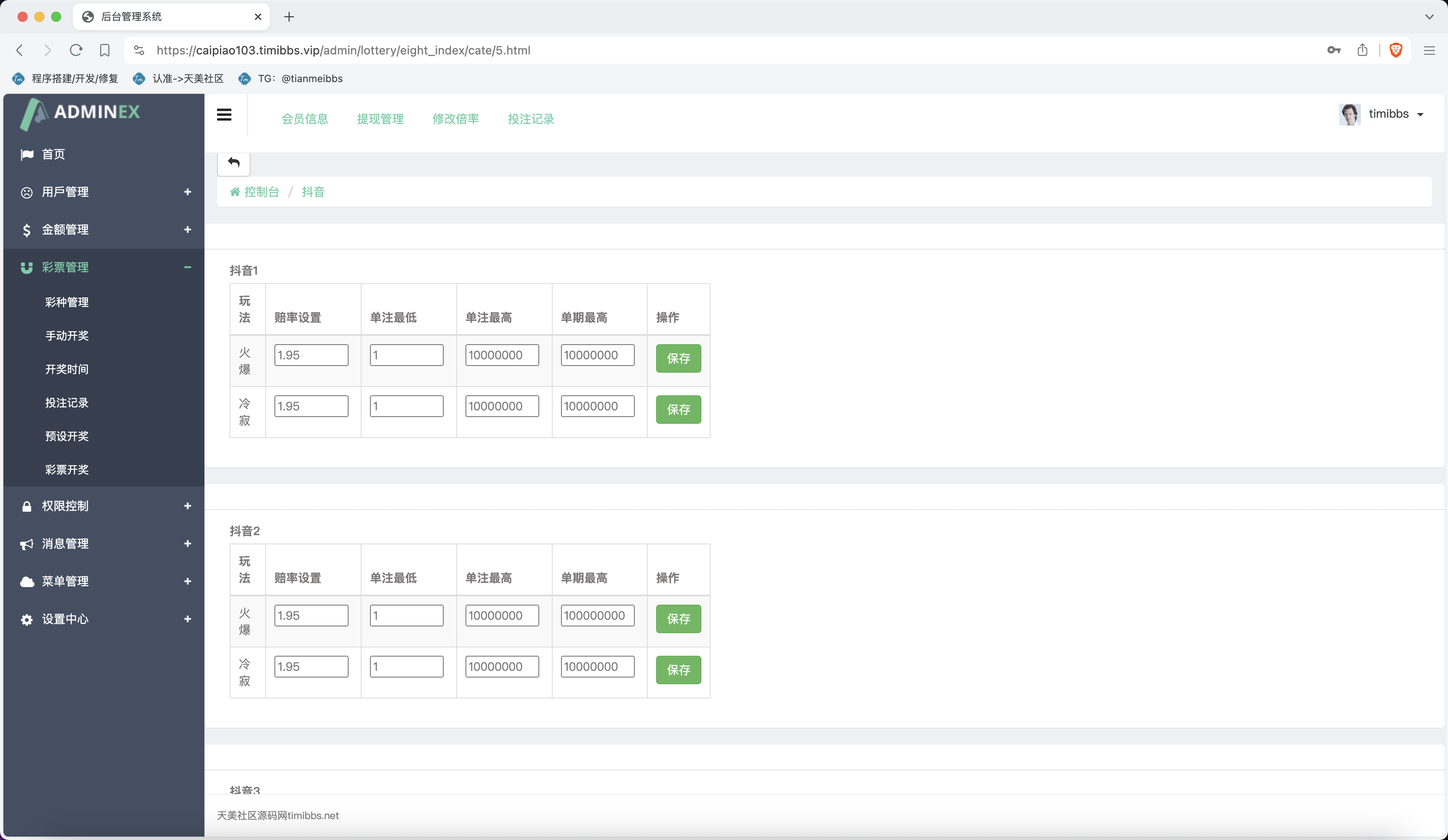Click the password key icon in address bar
The width and height of the screenshot is (1448, 840).
[x=1333, y=51]
